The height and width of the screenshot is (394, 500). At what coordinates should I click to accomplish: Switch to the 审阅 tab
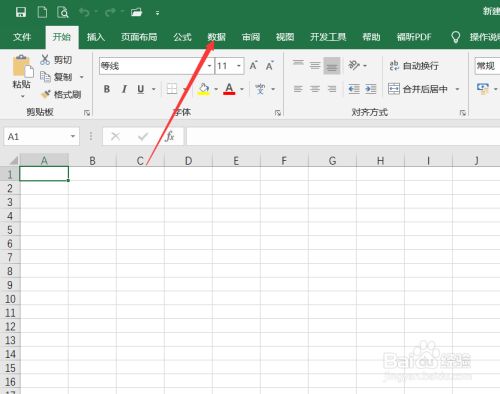[251, 37]
